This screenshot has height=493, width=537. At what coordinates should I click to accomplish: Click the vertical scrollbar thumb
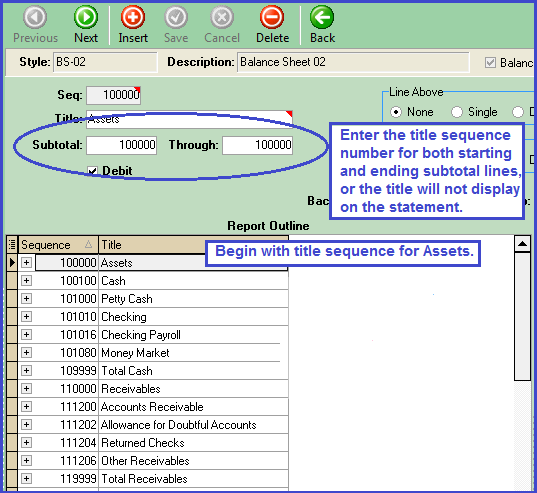tap(523, 316)
